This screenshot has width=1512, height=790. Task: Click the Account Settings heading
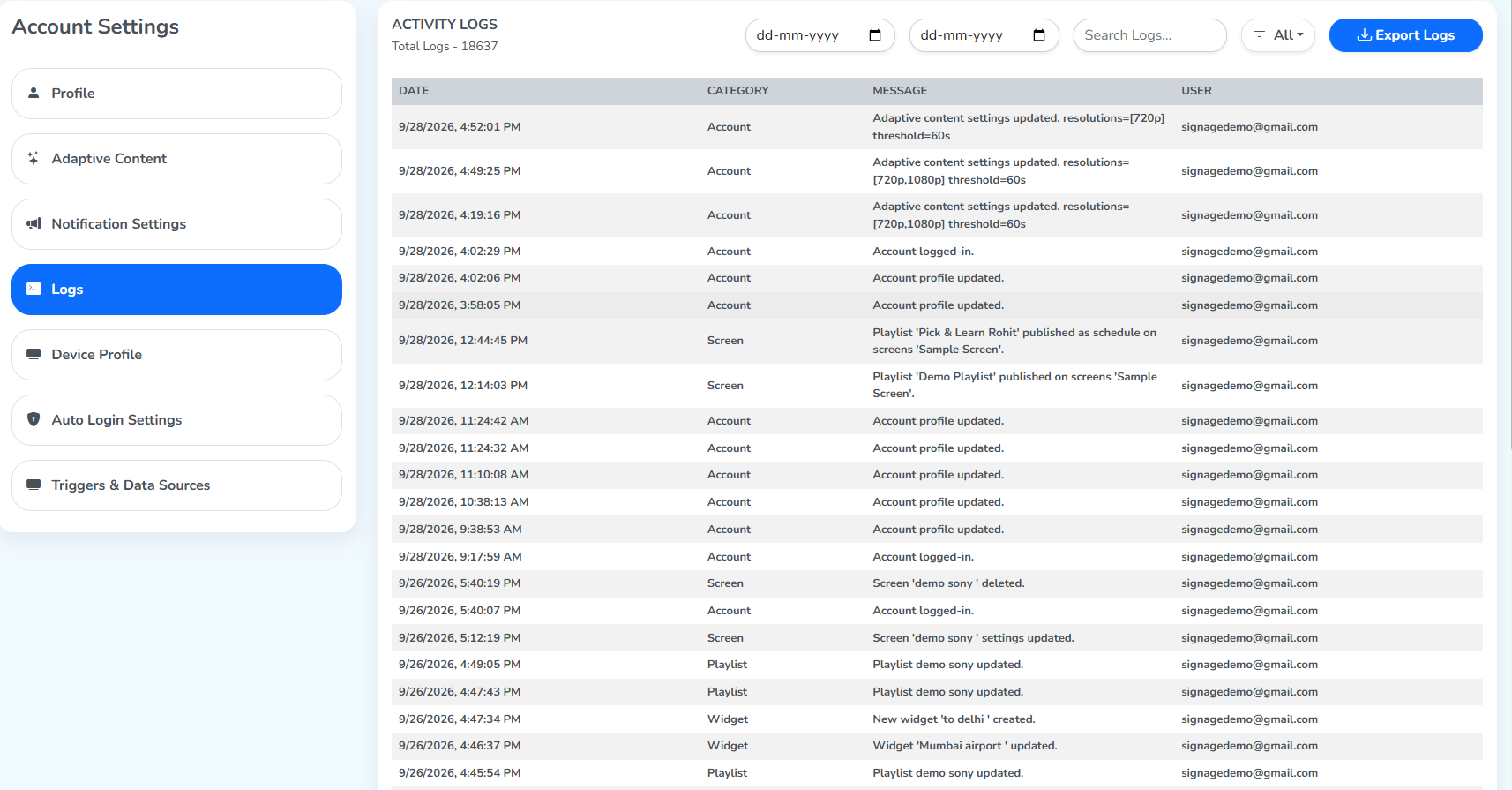click(x=95, y=26)
